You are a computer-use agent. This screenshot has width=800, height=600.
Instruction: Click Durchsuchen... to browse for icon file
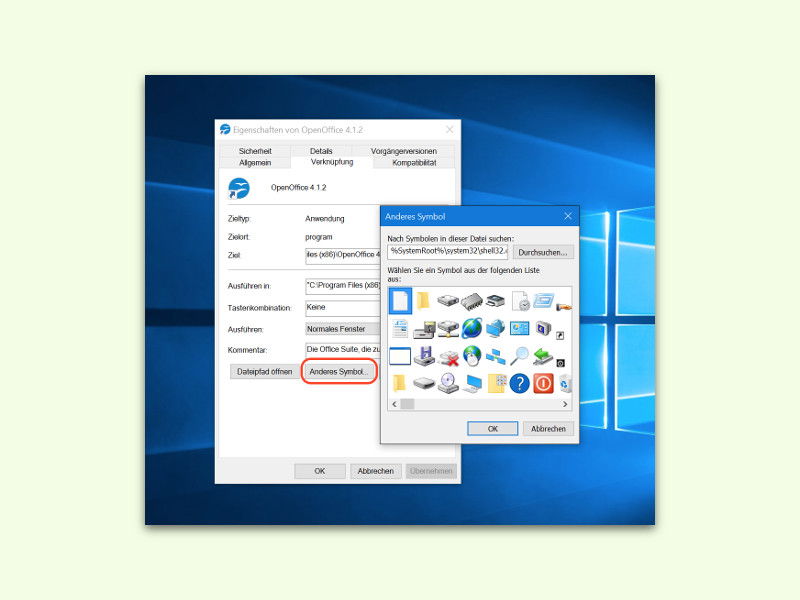543,252
